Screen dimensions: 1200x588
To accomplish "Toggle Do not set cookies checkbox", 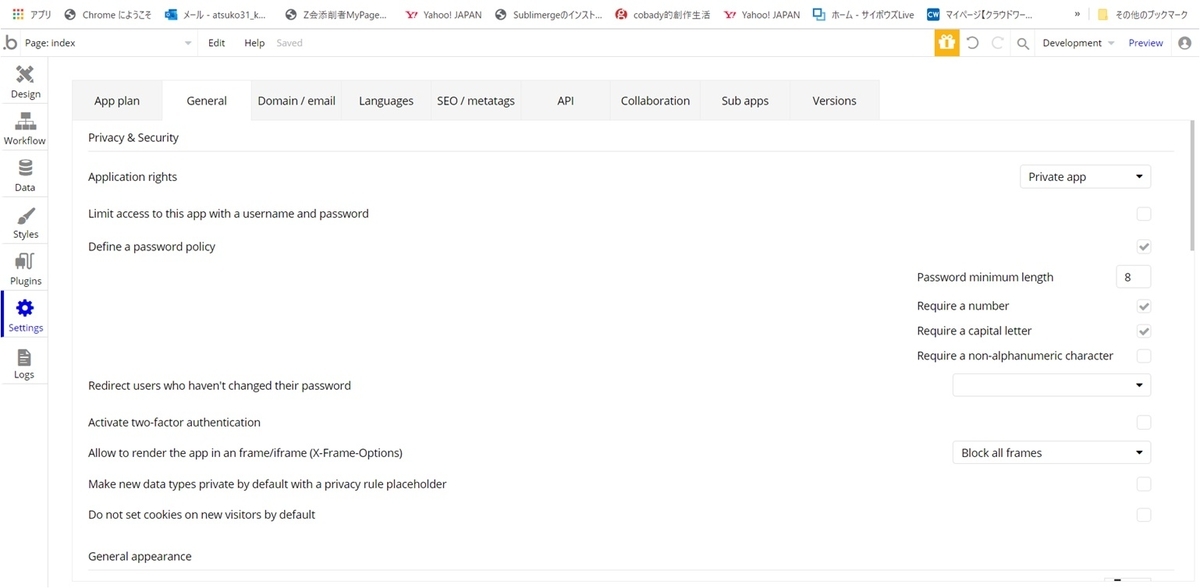I will [x=1144, y=515].
